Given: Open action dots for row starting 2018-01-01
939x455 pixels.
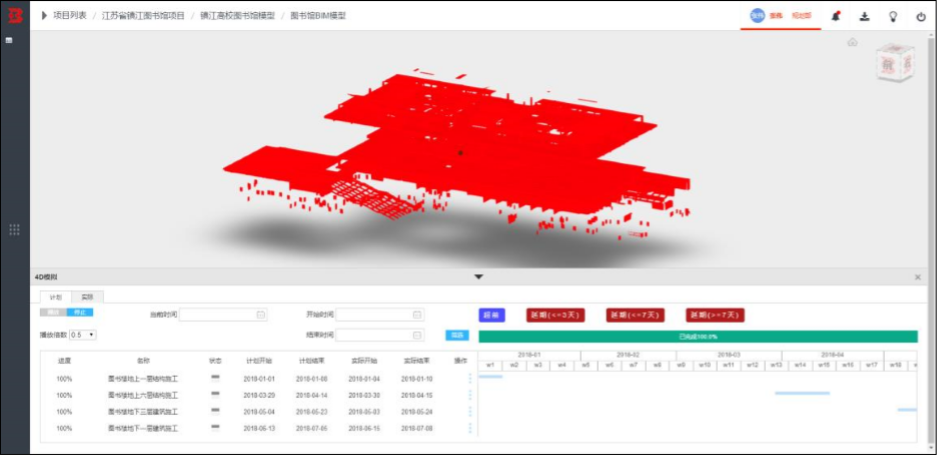Looking at the screenshot, I should click(x=470, y=378).
